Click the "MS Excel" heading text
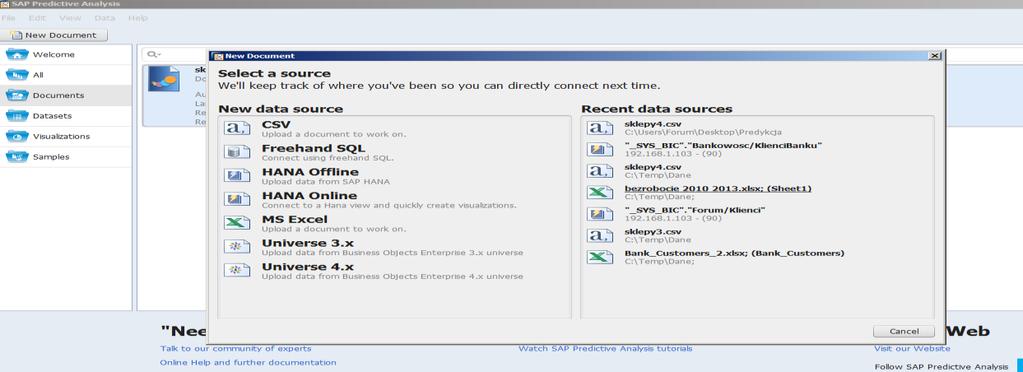 pos(294,219)
